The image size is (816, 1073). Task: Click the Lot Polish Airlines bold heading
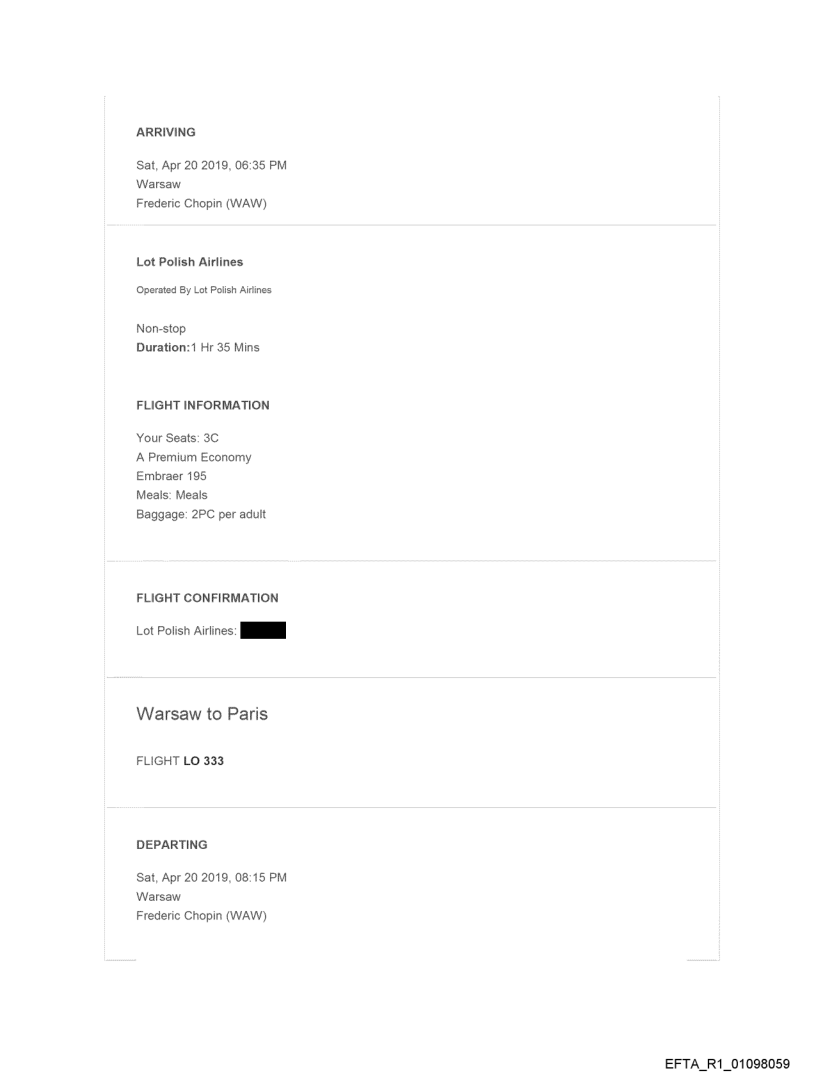pos(189,262)
